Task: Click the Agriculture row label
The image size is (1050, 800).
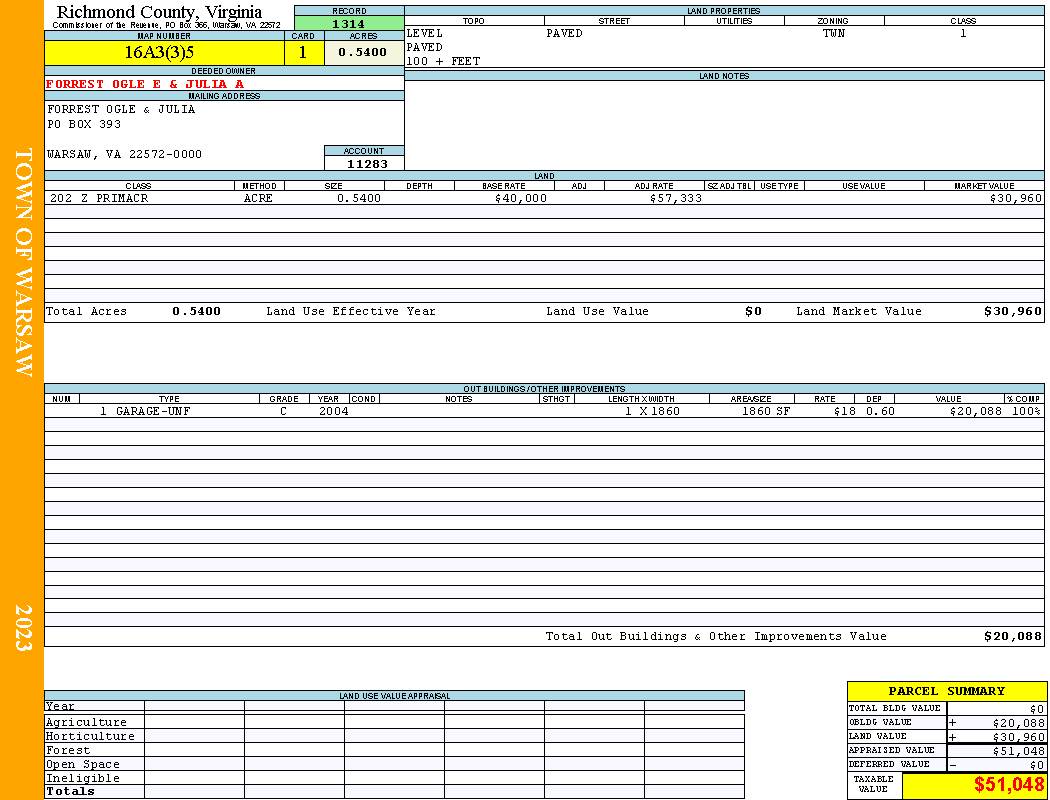Action: click(x=86, y=722)
